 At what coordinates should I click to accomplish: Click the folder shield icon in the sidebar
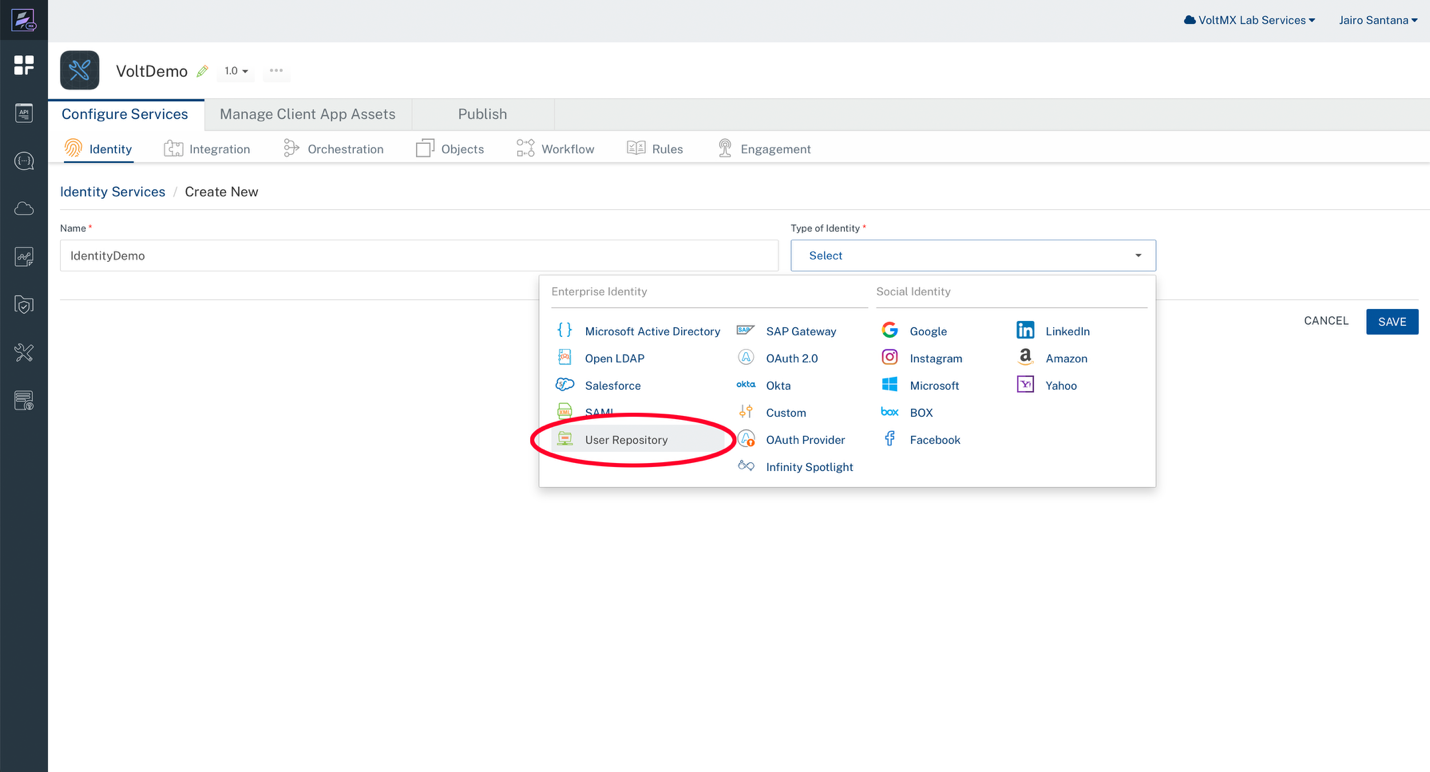coord(24,305)
